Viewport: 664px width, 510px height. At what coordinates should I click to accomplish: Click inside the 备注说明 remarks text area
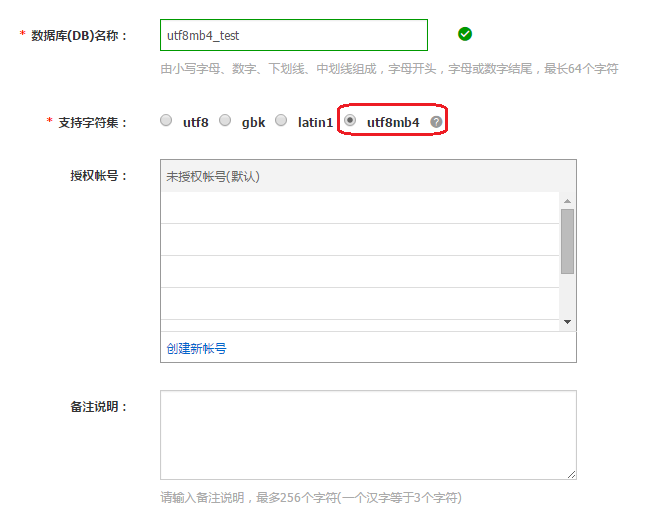367,435
